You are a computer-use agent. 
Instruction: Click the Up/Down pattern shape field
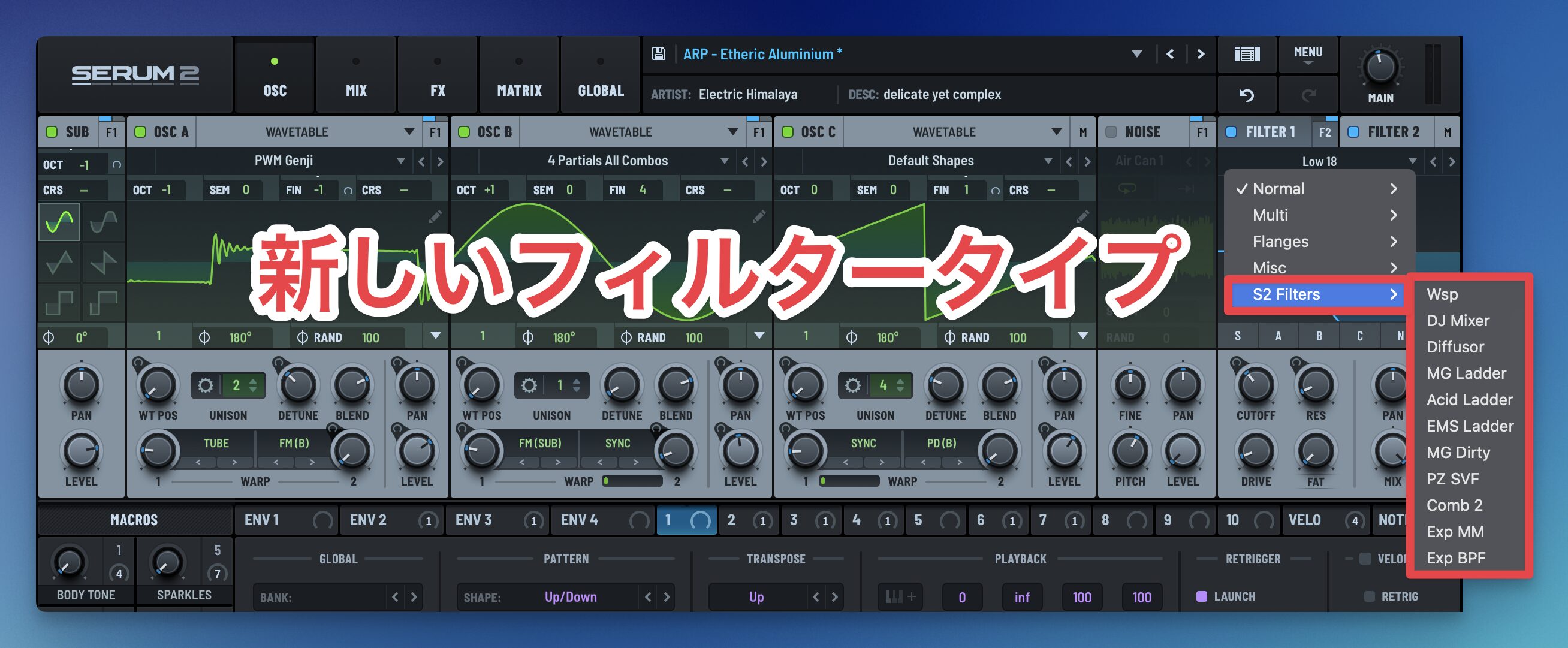[571, 597]
